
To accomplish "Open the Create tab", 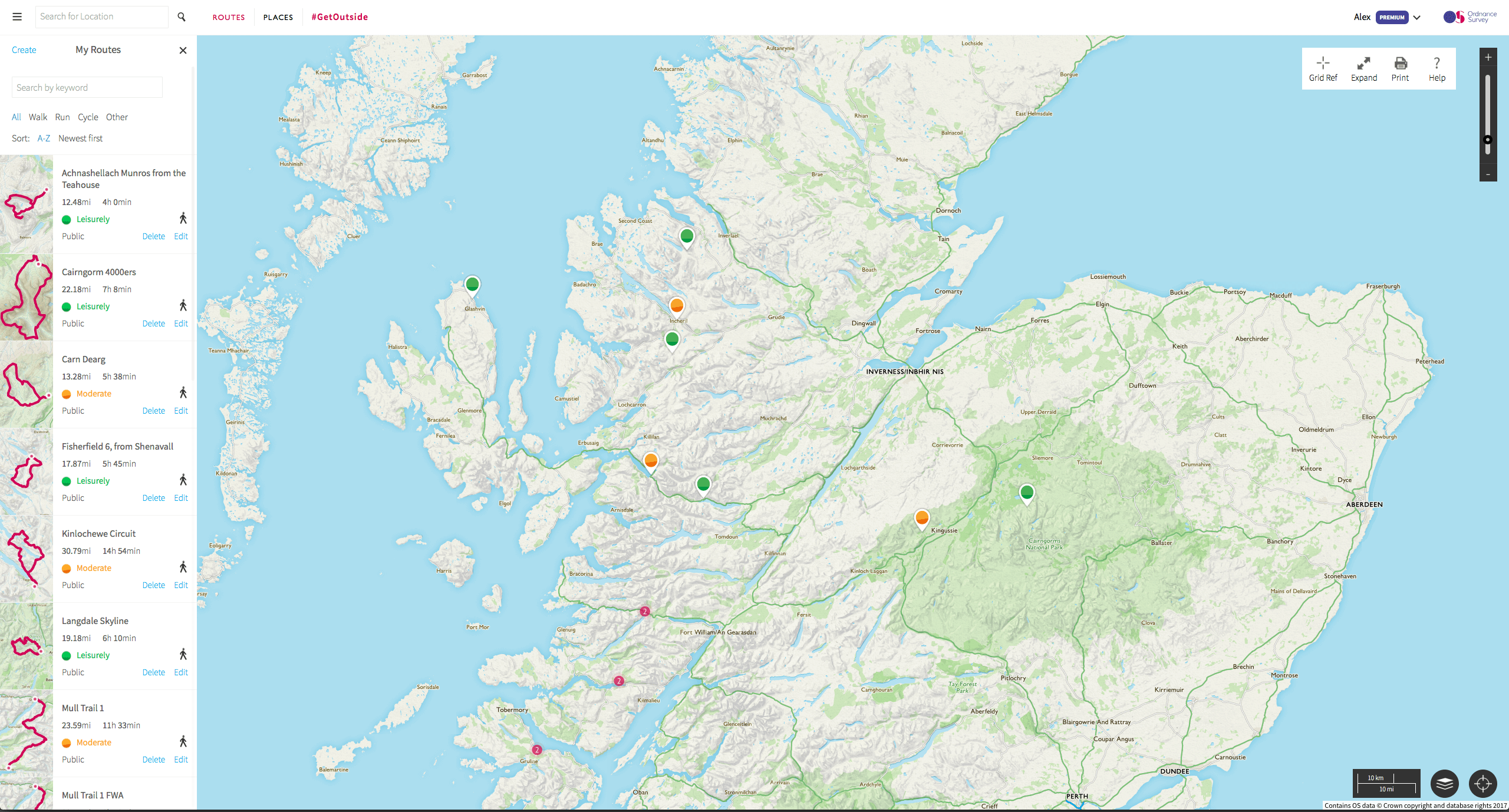I will tap(24, 50).
